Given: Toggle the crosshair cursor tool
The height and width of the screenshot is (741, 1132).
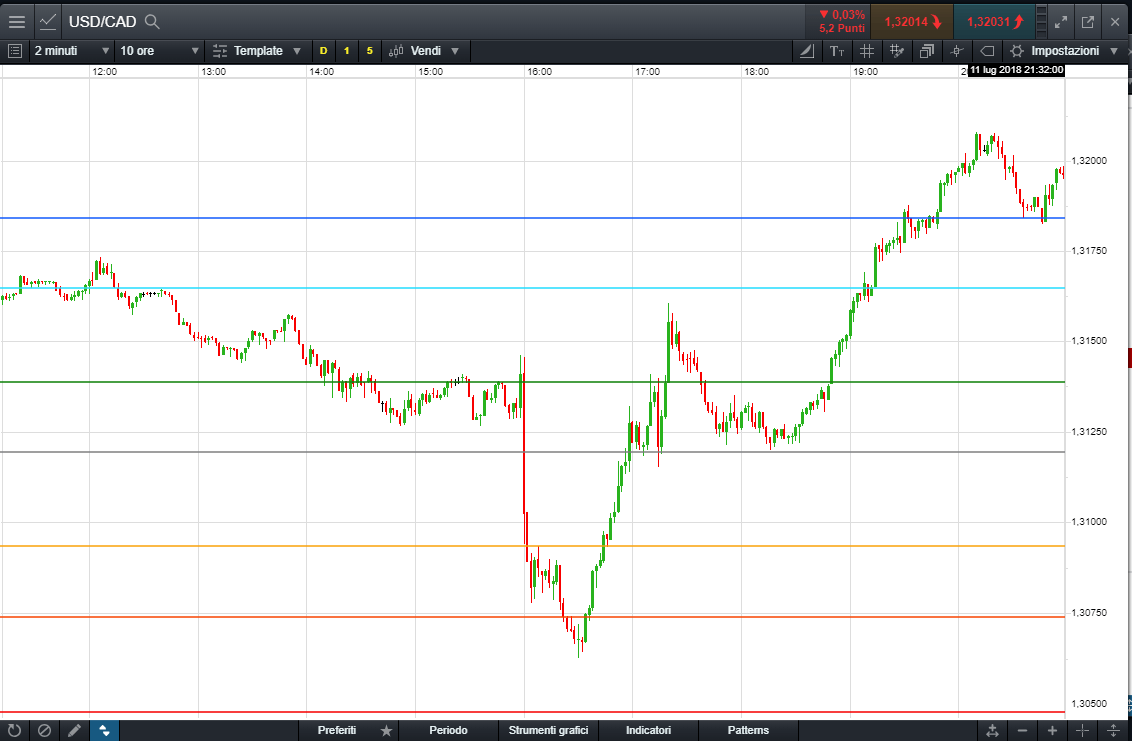Looking at the screenshot, I should pos(957,51).
